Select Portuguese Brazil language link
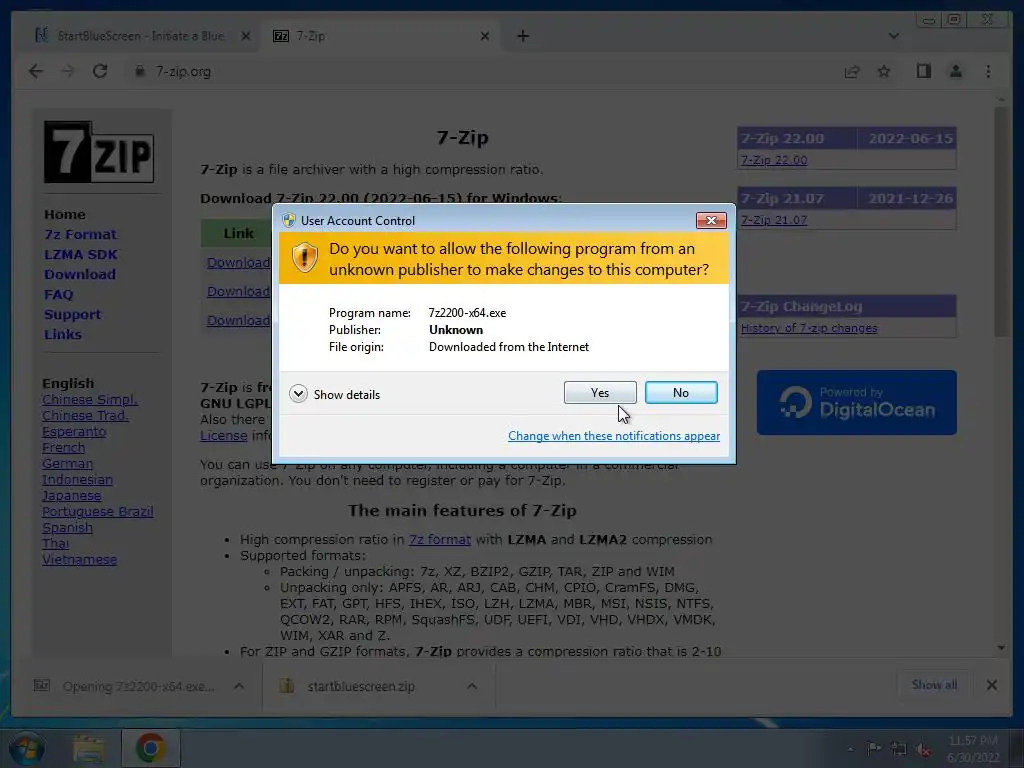 click(x=97, y=511)
